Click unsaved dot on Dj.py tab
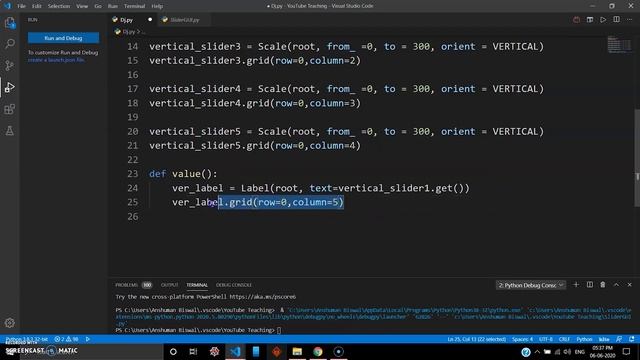The image size is (640, 360). (150, 20)
